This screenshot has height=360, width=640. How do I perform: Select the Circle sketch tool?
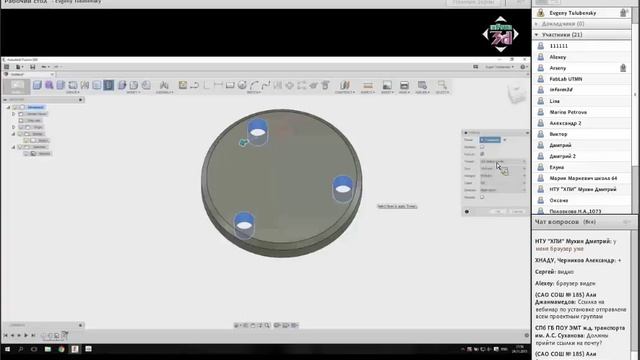242,85
